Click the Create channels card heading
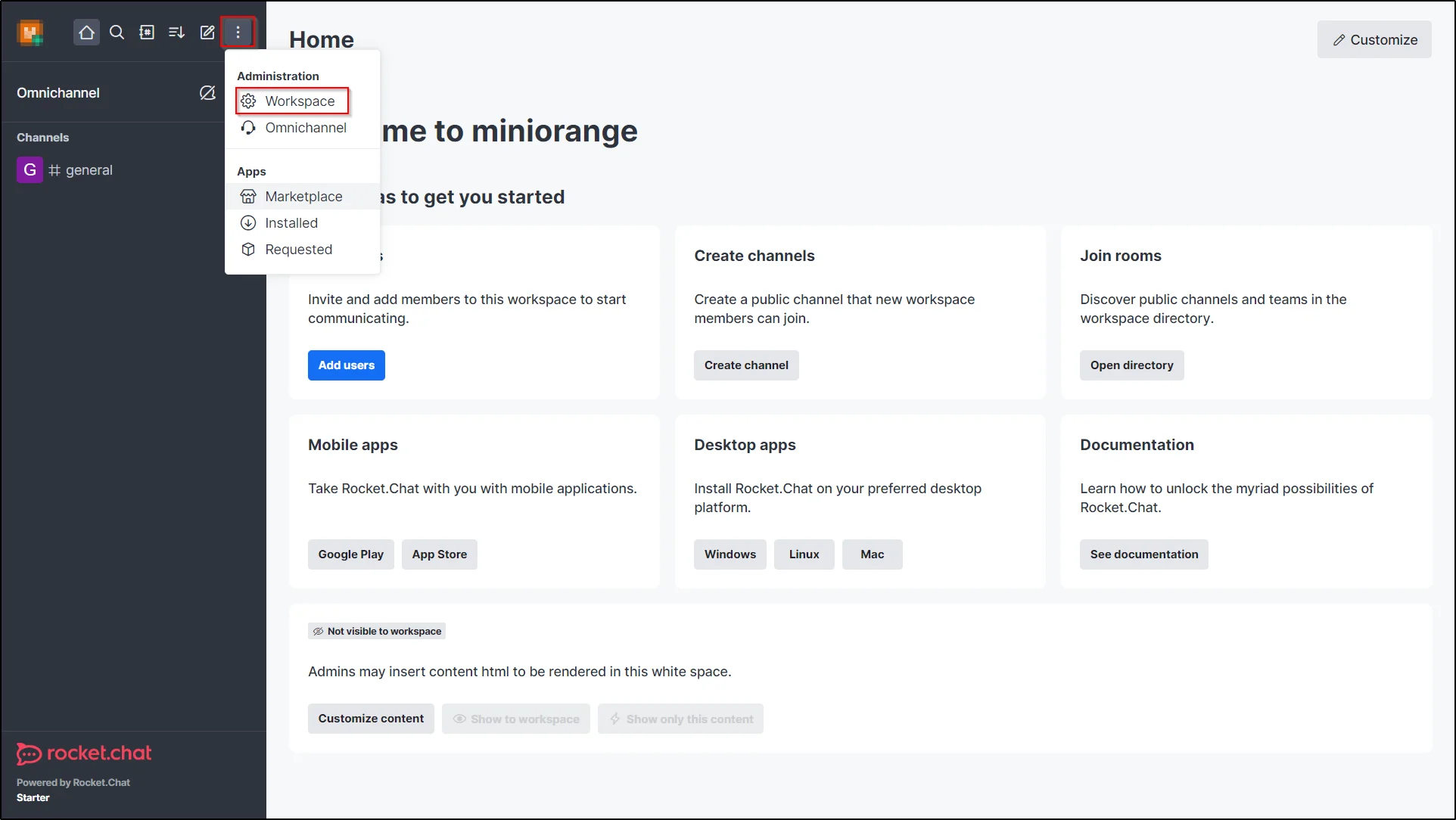The height and width of the screenshot is (820, 1456). point(754,256)
